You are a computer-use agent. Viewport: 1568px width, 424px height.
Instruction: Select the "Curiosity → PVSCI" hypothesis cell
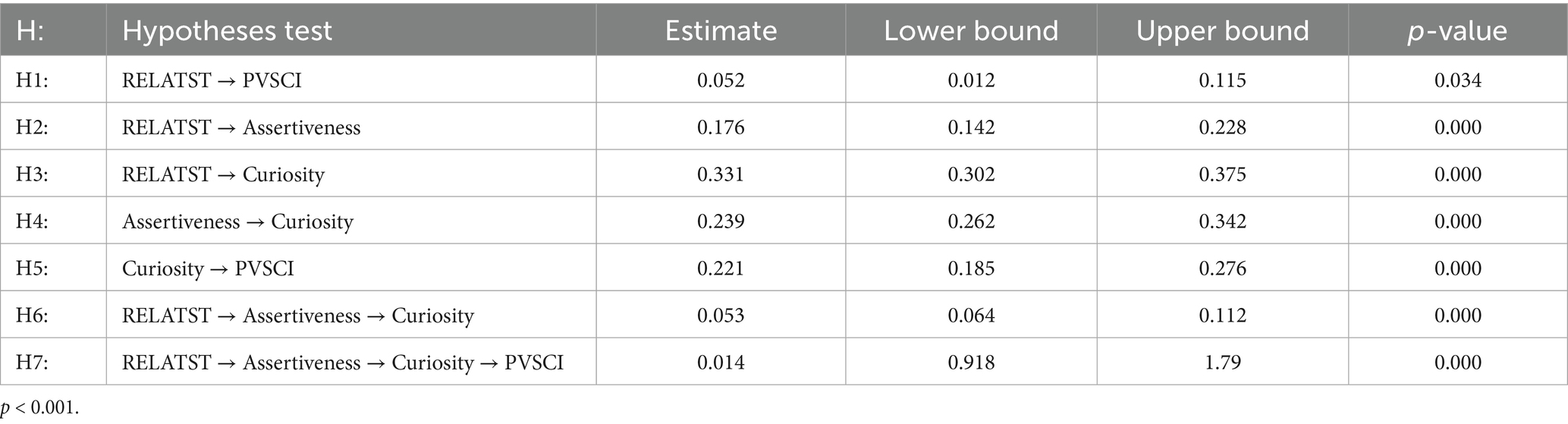(x=208, y=269)
